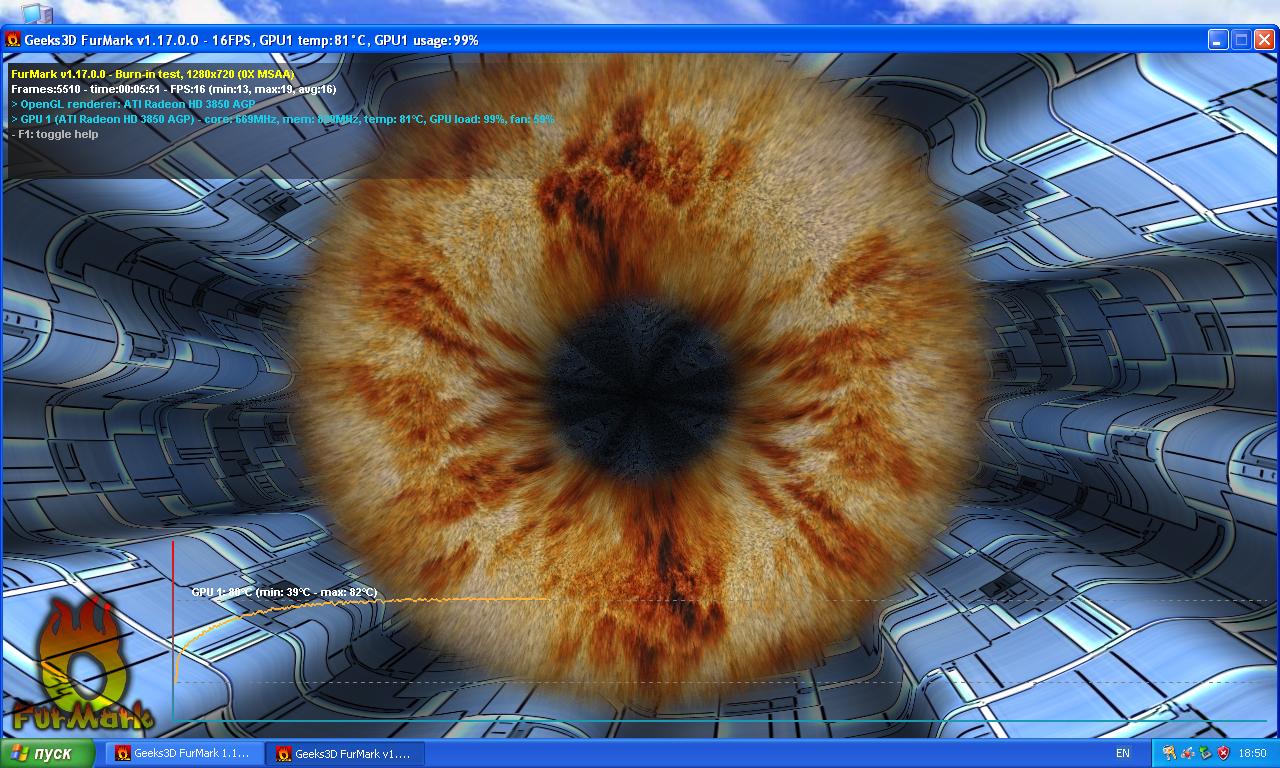
Task: Click the GPU 1 temperature graph label
Action: click(284, 592)
